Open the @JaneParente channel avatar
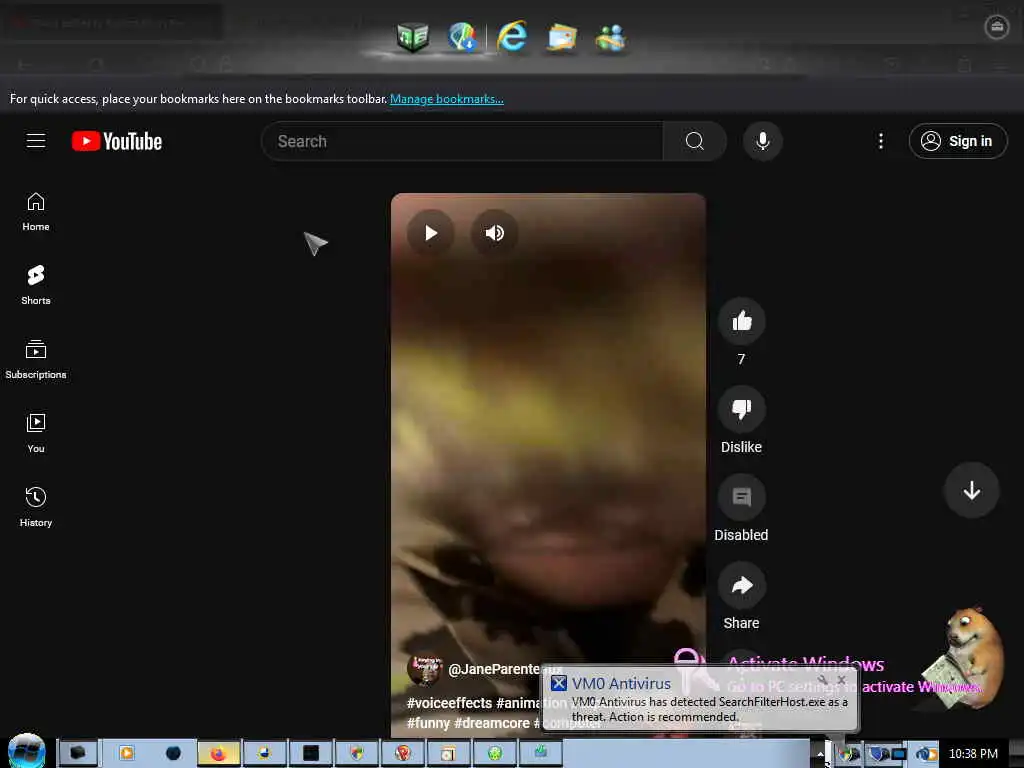The width and height of the screenshot is (1024, 768). coord(425,670)
